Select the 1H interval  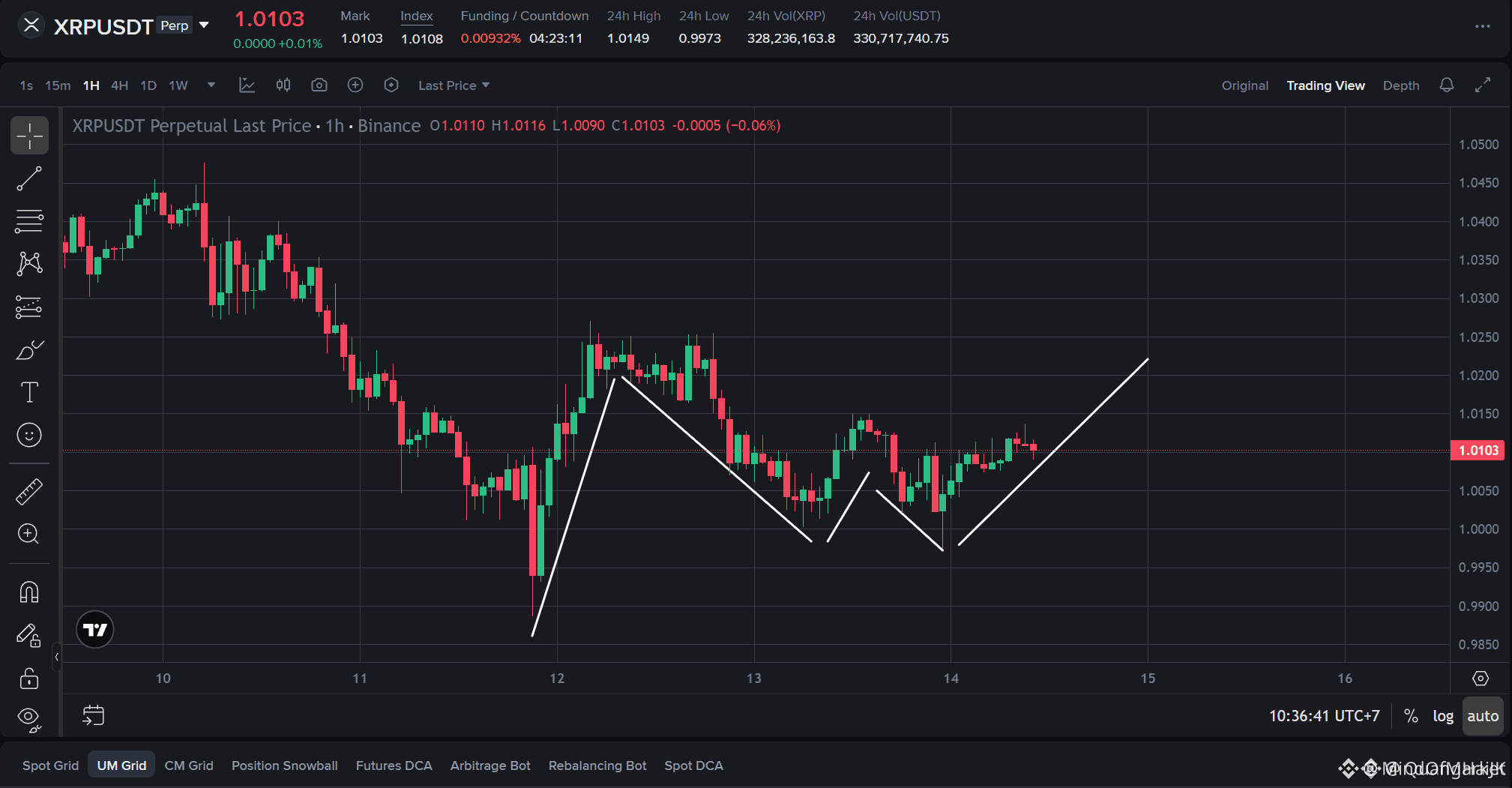tap(91, 85)
